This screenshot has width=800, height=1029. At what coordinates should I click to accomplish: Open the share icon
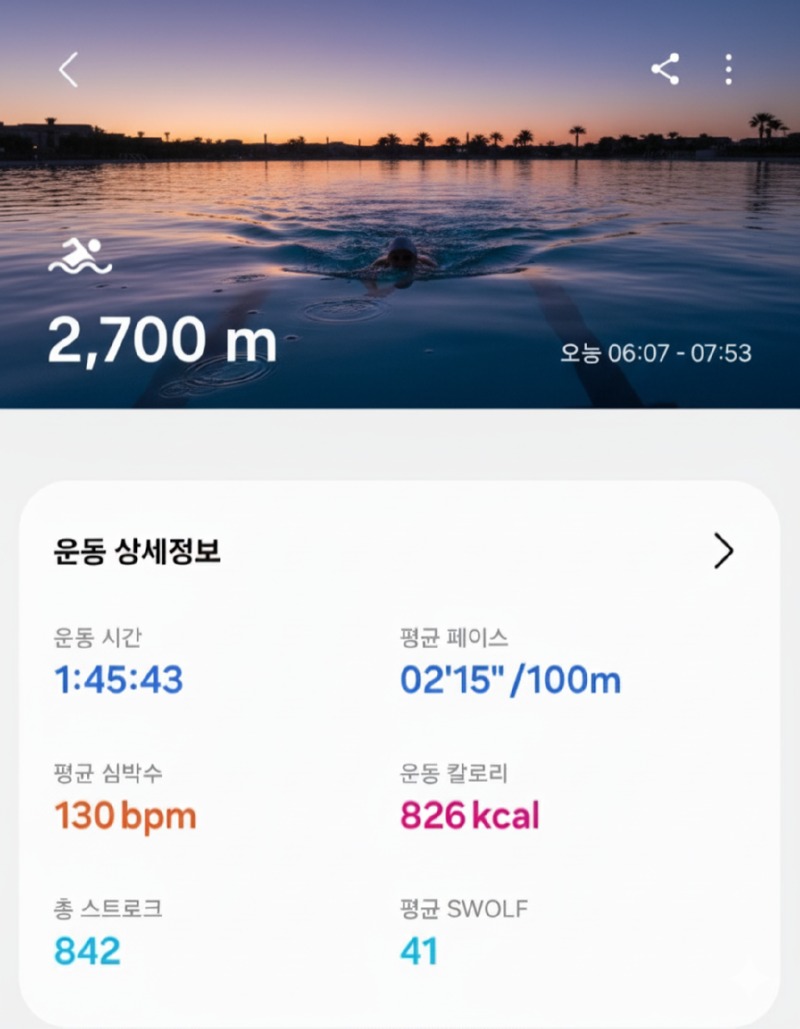point(665,69)
